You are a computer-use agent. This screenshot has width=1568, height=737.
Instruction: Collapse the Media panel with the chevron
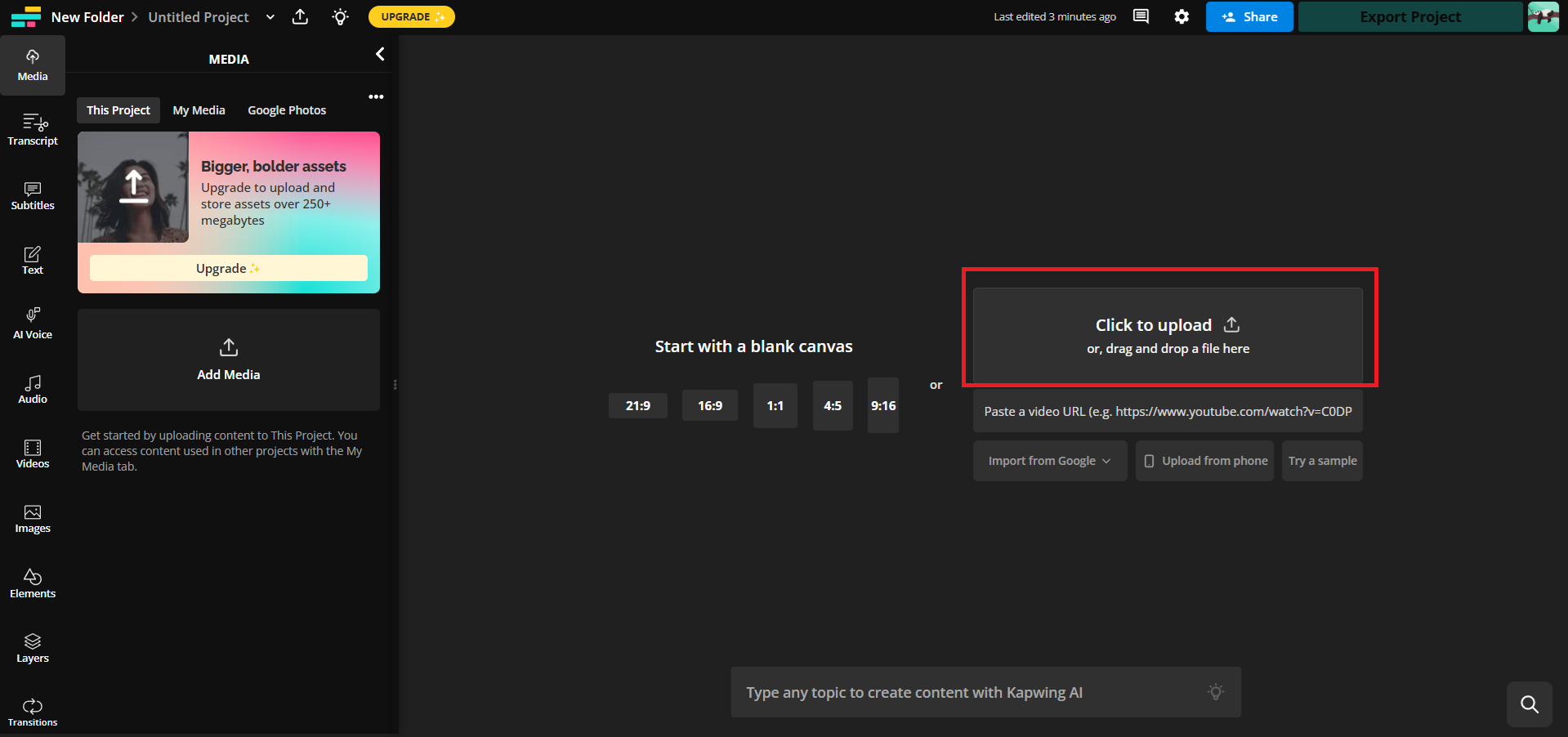pos(380,54)
